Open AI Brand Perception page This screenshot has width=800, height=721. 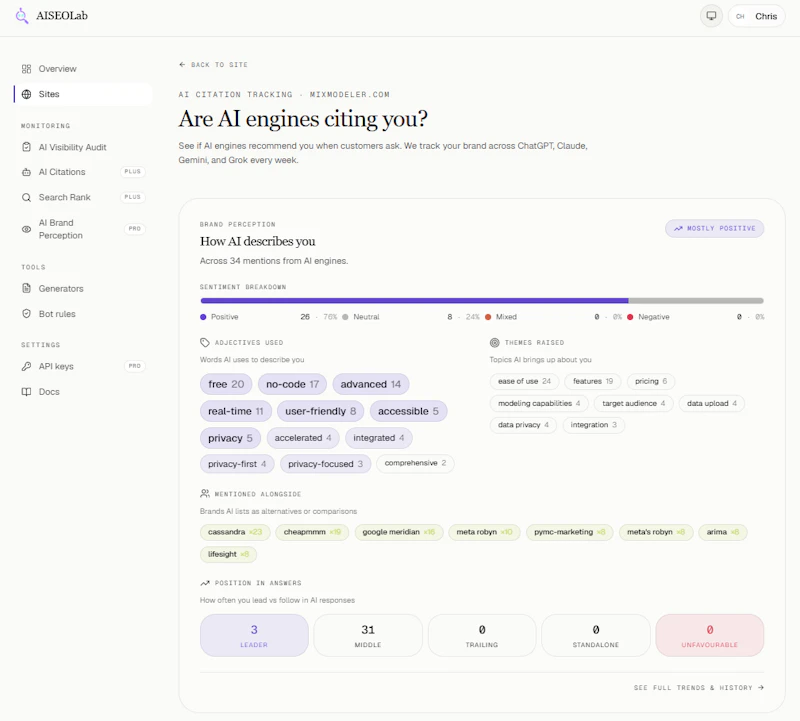coord(83,229)
